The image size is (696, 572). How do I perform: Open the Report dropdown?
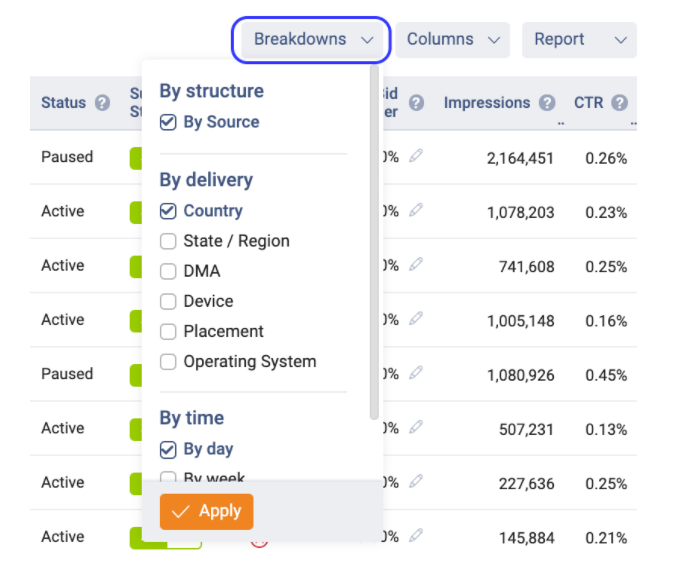click(x=579, y=39)
